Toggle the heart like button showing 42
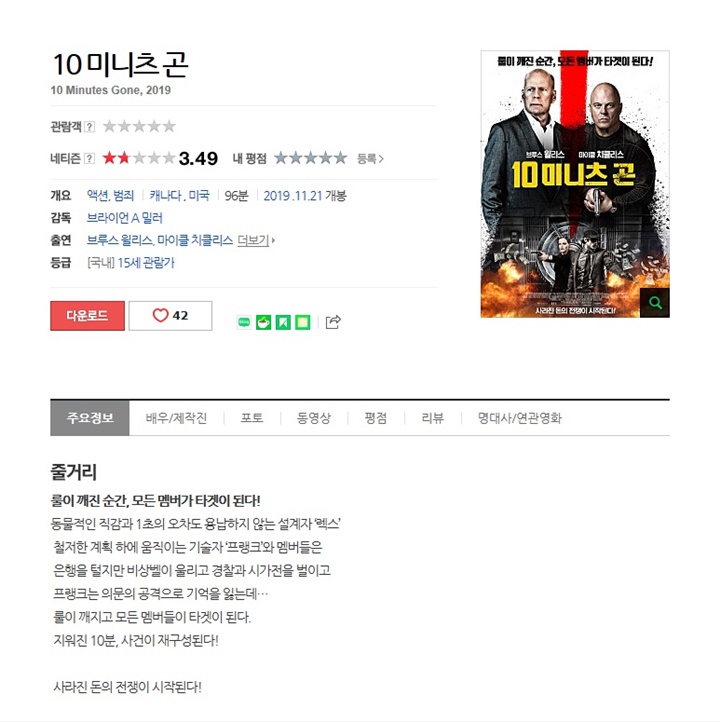Viewport: 720px width, 722px height. coord(170,316)
